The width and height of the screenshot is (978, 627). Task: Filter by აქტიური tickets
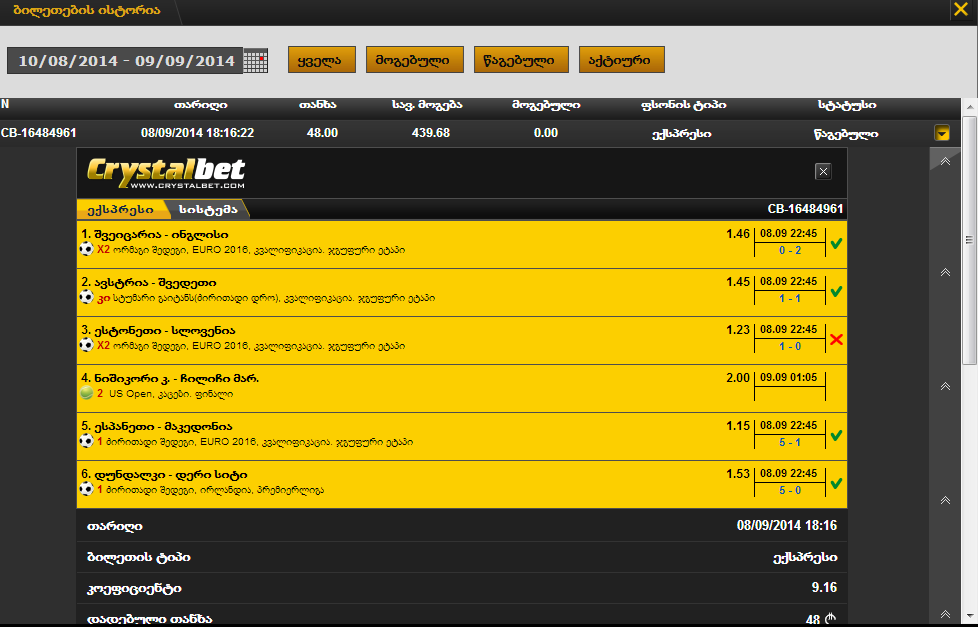pyautogui.click(x=622, y=60)
